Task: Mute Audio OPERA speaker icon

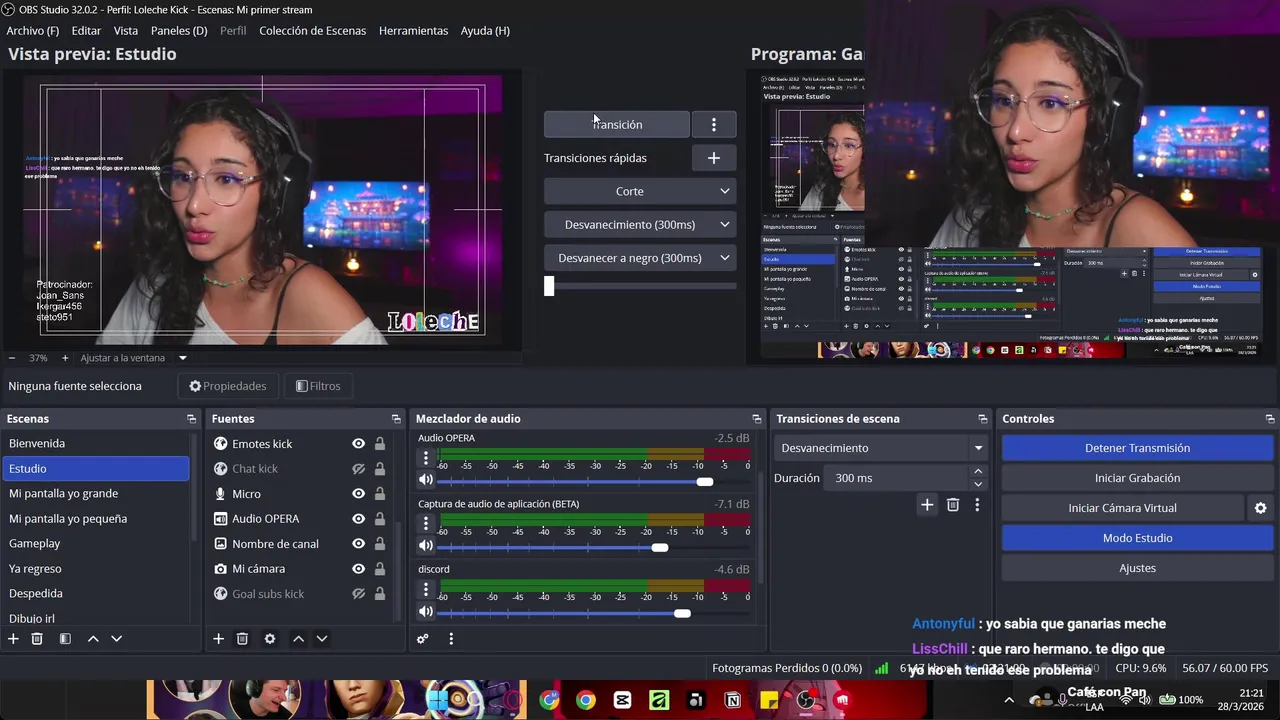Action: (426, 480)
